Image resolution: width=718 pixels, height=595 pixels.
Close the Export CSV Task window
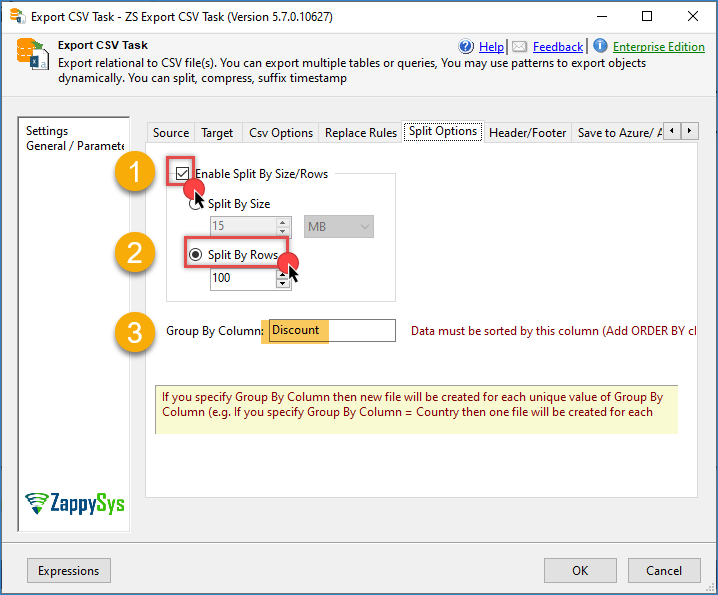click(x=693, y=16)
